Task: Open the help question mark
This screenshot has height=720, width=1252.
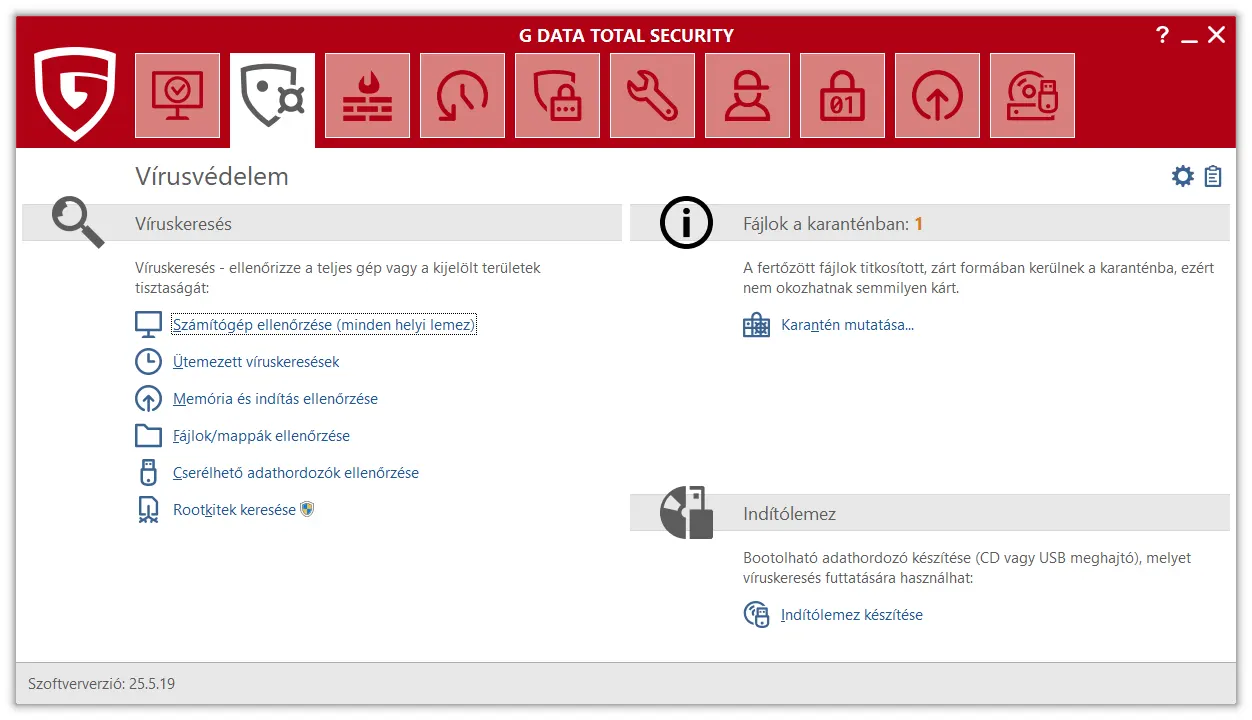Action: (1162, 36)
